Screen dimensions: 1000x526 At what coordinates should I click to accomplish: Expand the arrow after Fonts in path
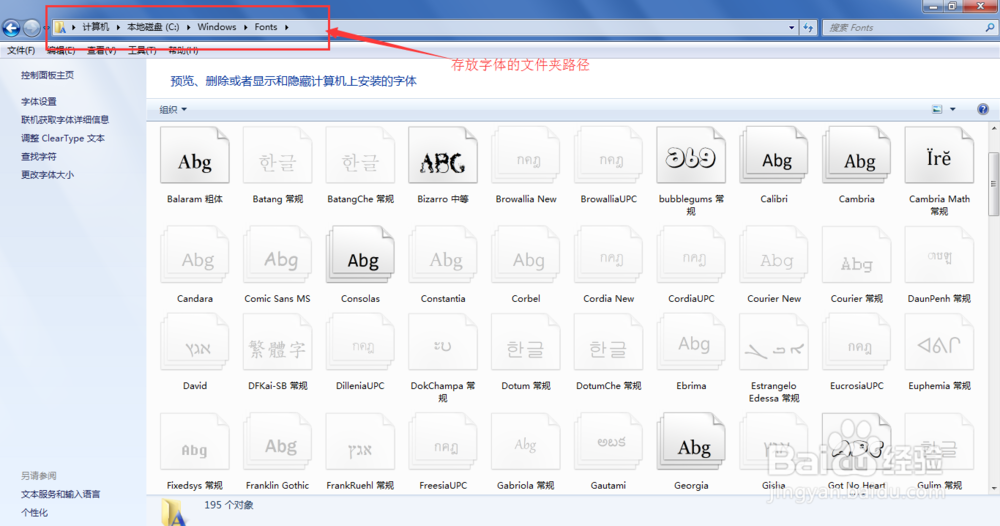point(286,27)
